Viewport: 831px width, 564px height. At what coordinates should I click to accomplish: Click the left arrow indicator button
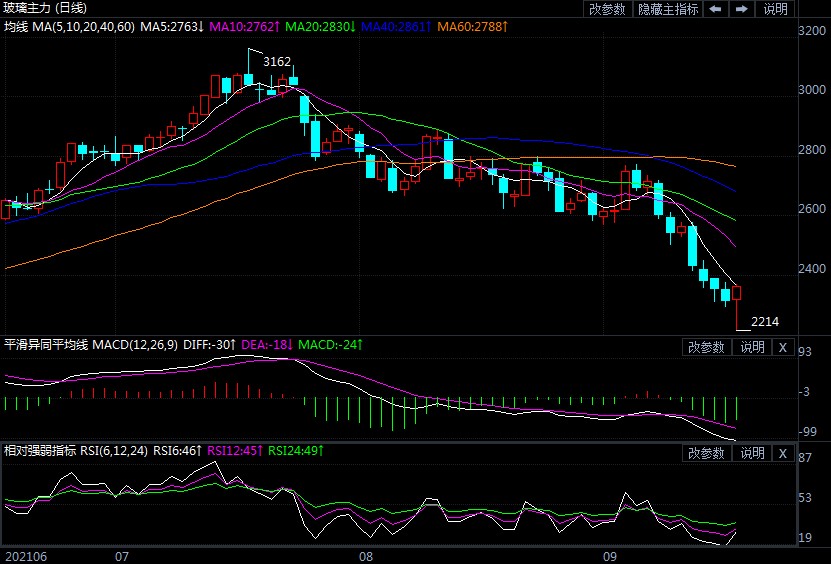pyautogui.click(x=716, y=9)
